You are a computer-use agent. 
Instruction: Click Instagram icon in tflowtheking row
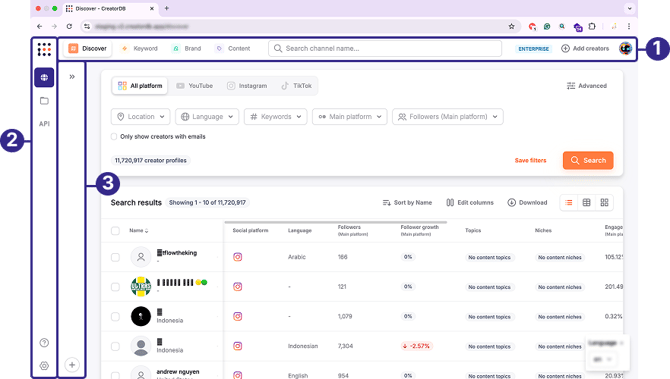click(x=238, y=257)
